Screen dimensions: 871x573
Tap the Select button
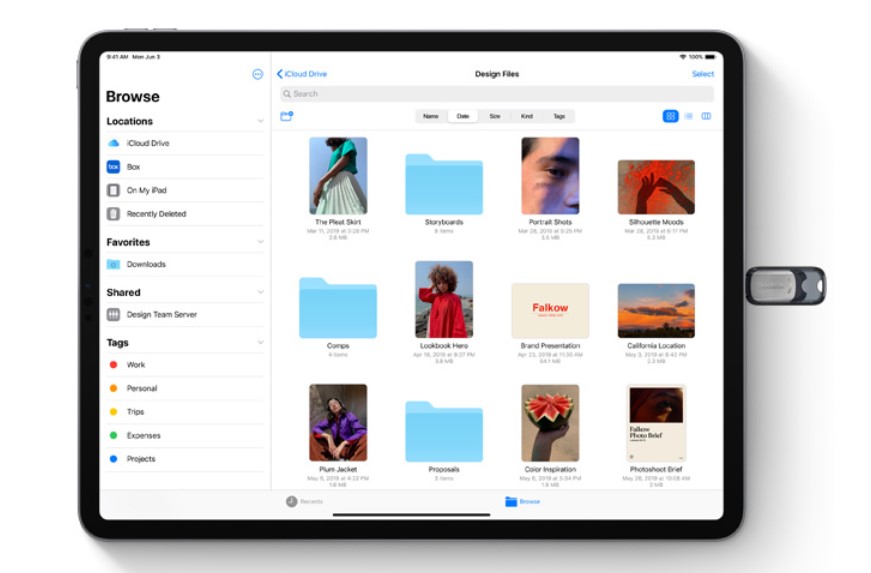702,74
